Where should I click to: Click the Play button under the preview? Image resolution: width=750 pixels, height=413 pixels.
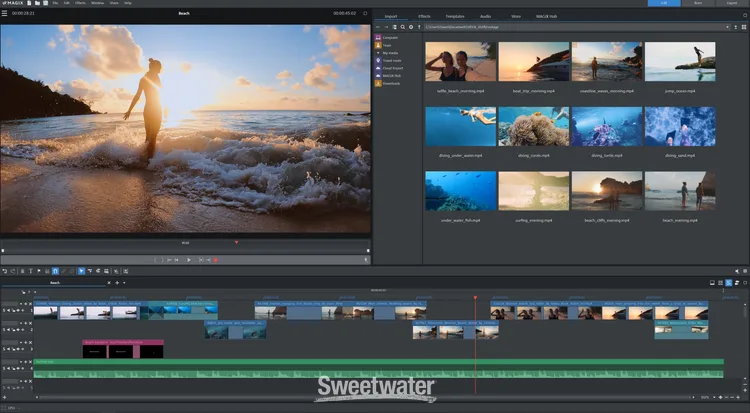[x=188, y=259]
